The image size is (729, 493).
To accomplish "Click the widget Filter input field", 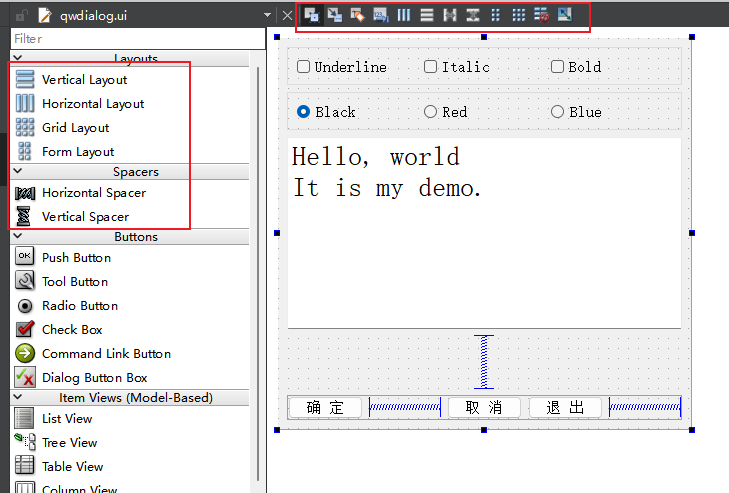I will 135,39.
